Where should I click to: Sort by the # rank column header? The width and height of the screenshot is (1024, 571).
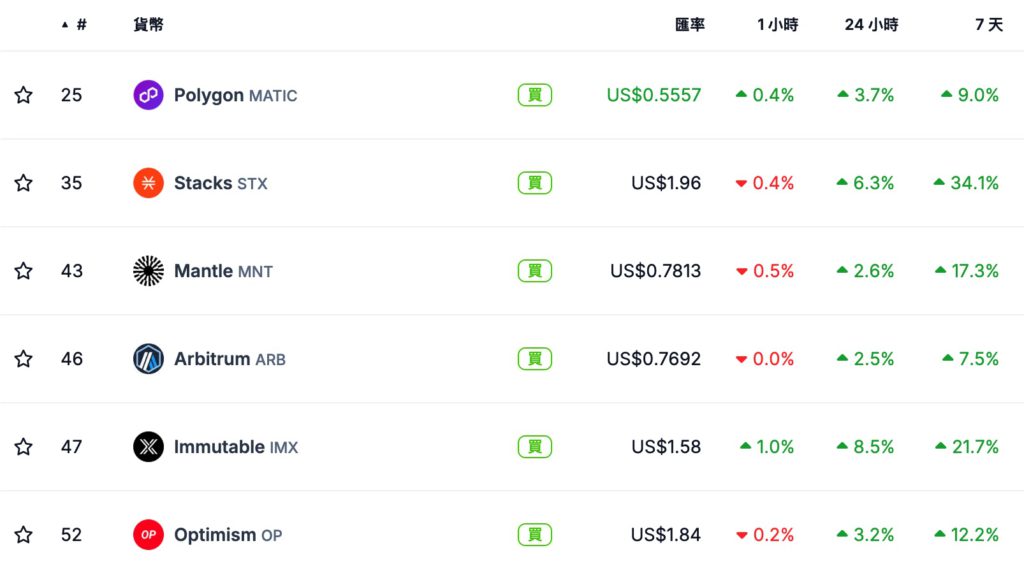[80, 24]
